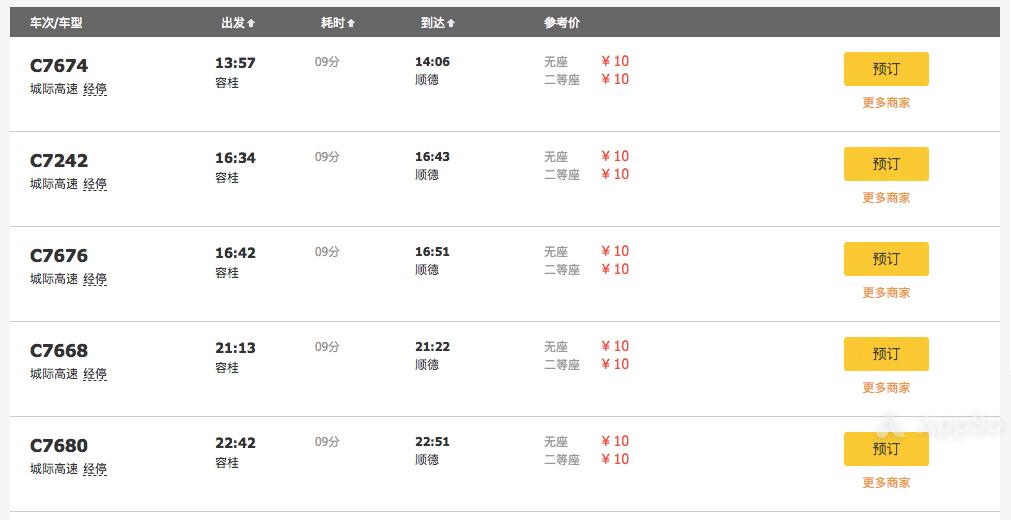
Task: Show 经停 stops for train C7674
Action: tap(95, 89)
